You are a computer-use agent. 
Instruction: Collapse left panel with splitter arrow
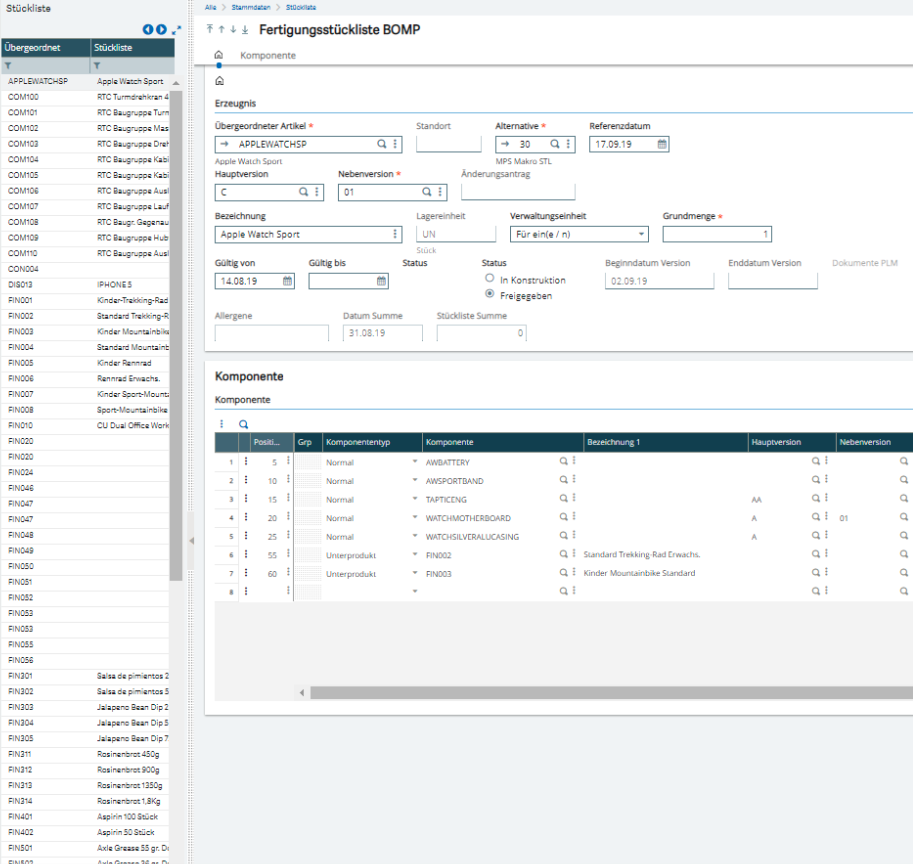(192, 541)
